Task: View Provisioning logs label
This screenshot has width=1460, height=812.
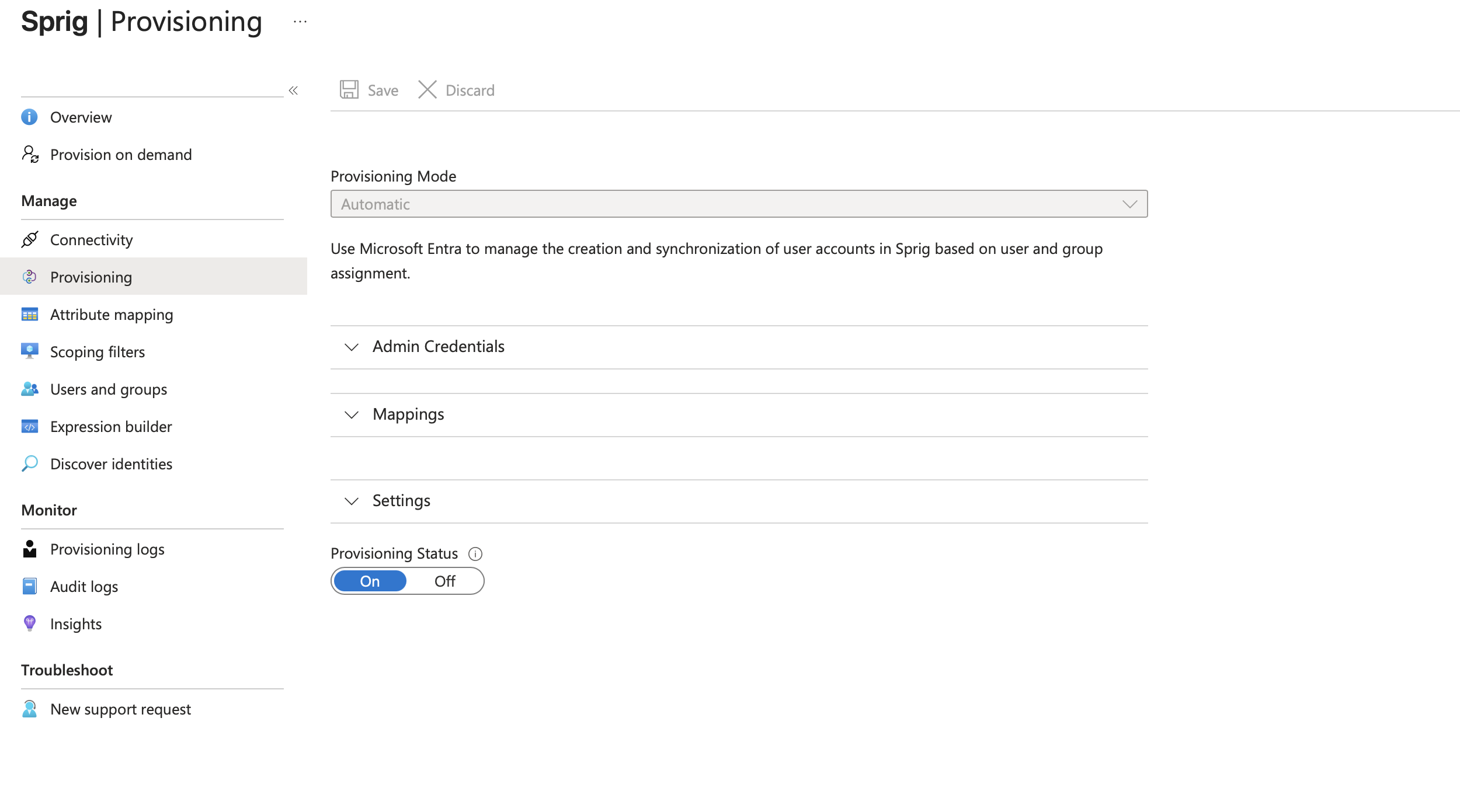Action: 107,549
